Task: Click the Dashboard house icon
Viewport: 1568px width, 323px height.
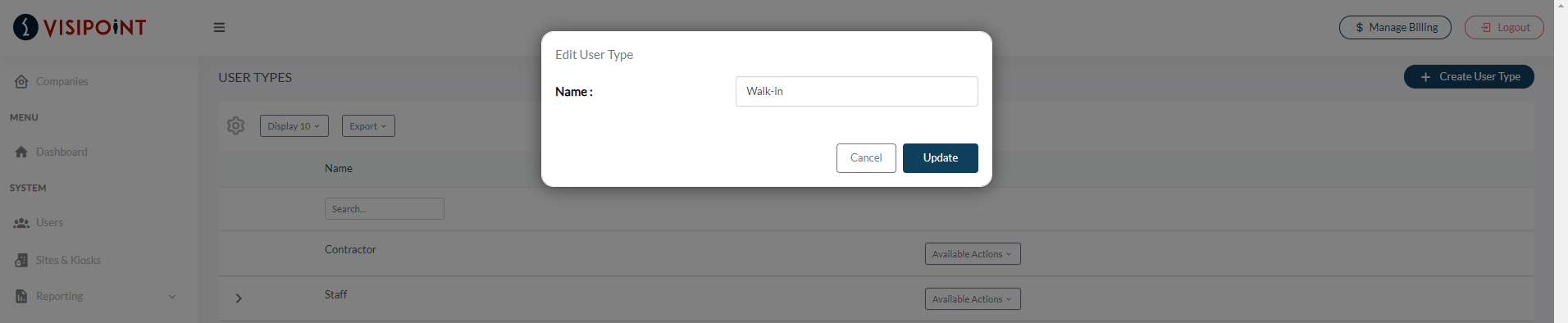Action: pyautogui.click(x=21, y=152)
